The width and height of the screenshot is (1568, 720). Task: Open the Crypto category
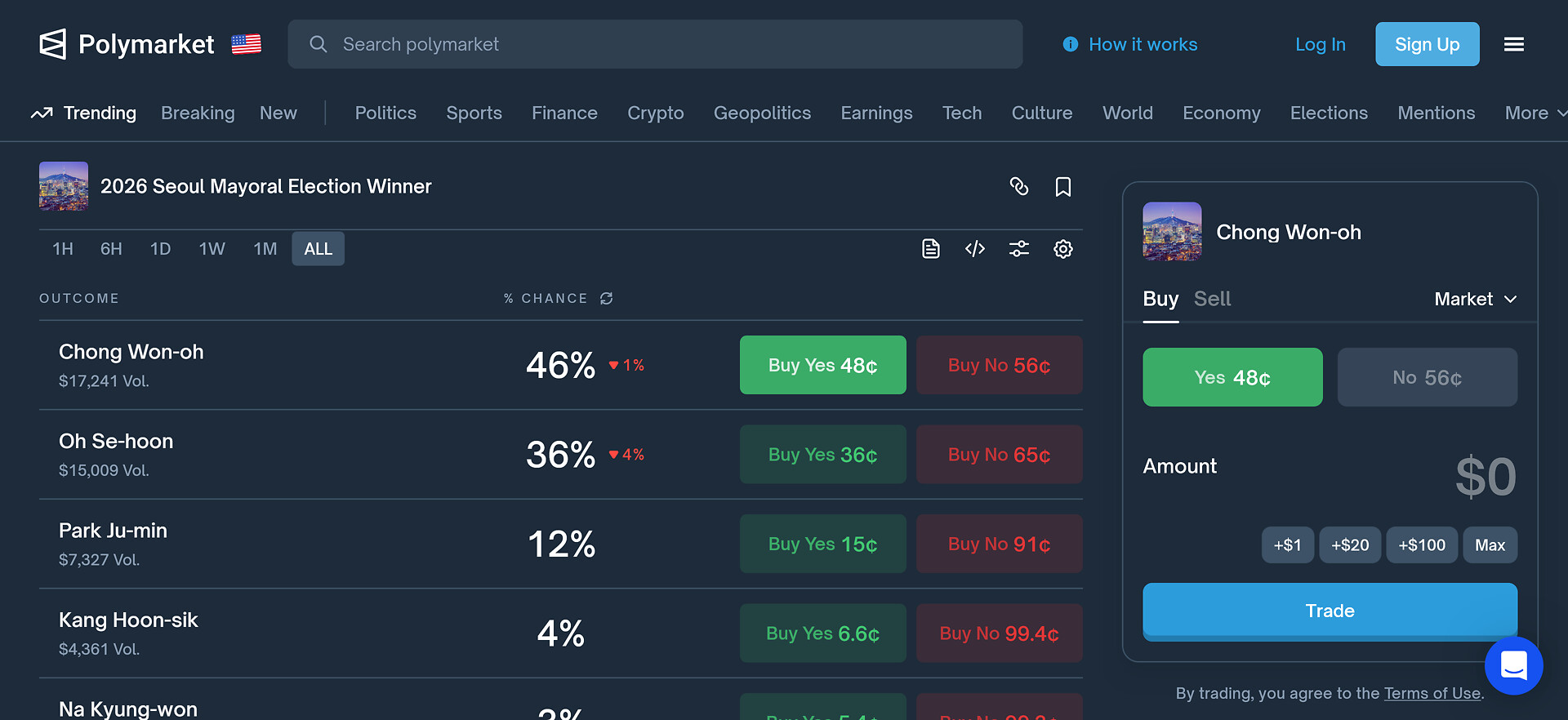click(x=655, y=113)
